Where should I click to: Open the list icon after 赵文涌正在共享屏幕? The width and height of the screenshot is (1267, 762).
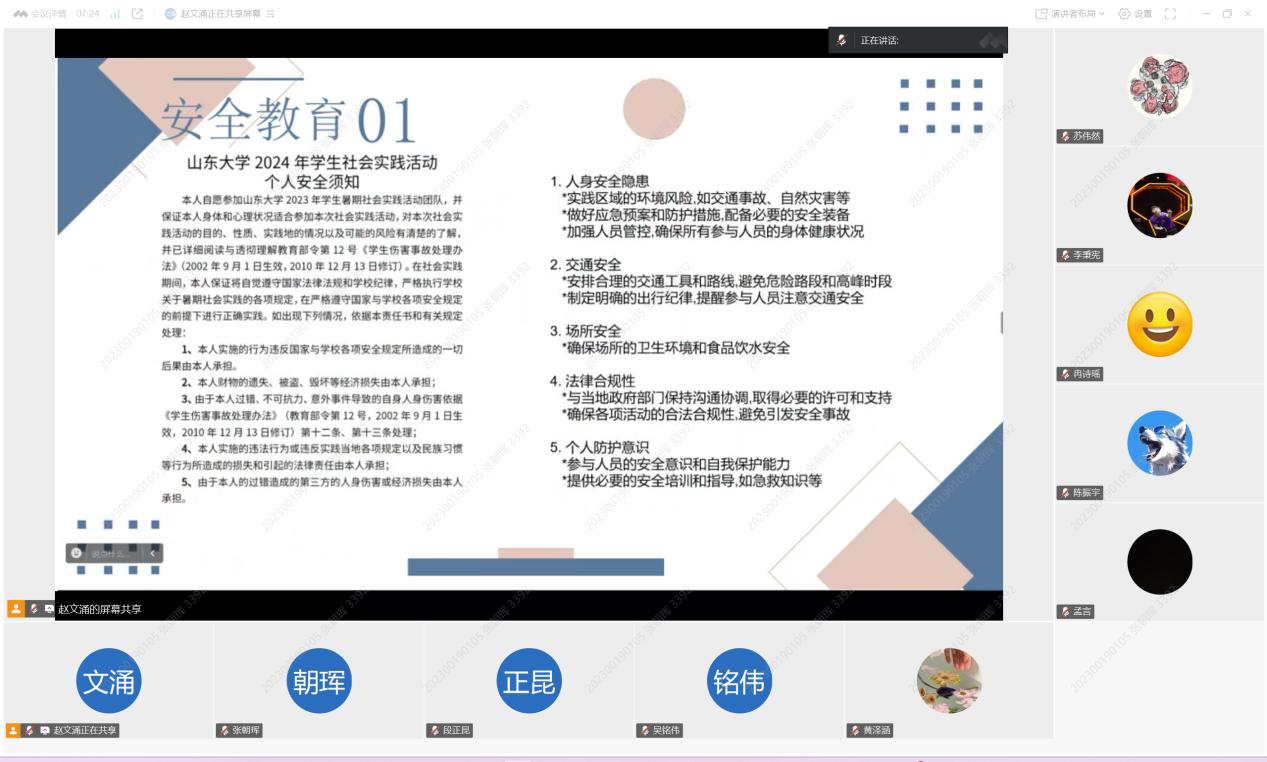point(270,14)
